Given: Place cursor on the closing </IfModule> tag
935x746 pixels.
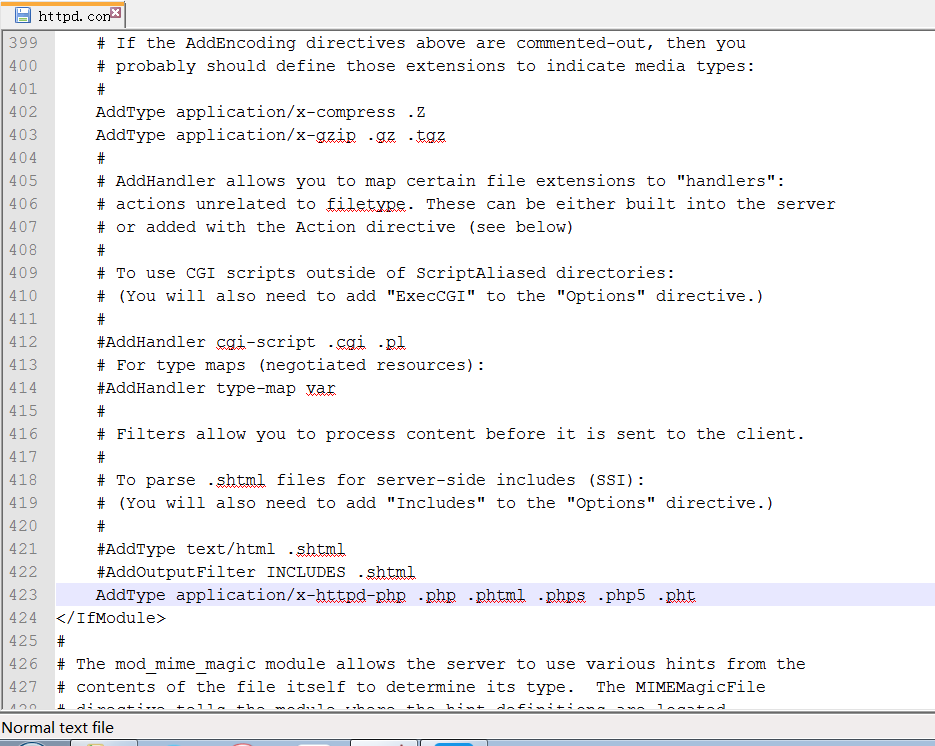Looking at the screenshot, I should (111, 618).
